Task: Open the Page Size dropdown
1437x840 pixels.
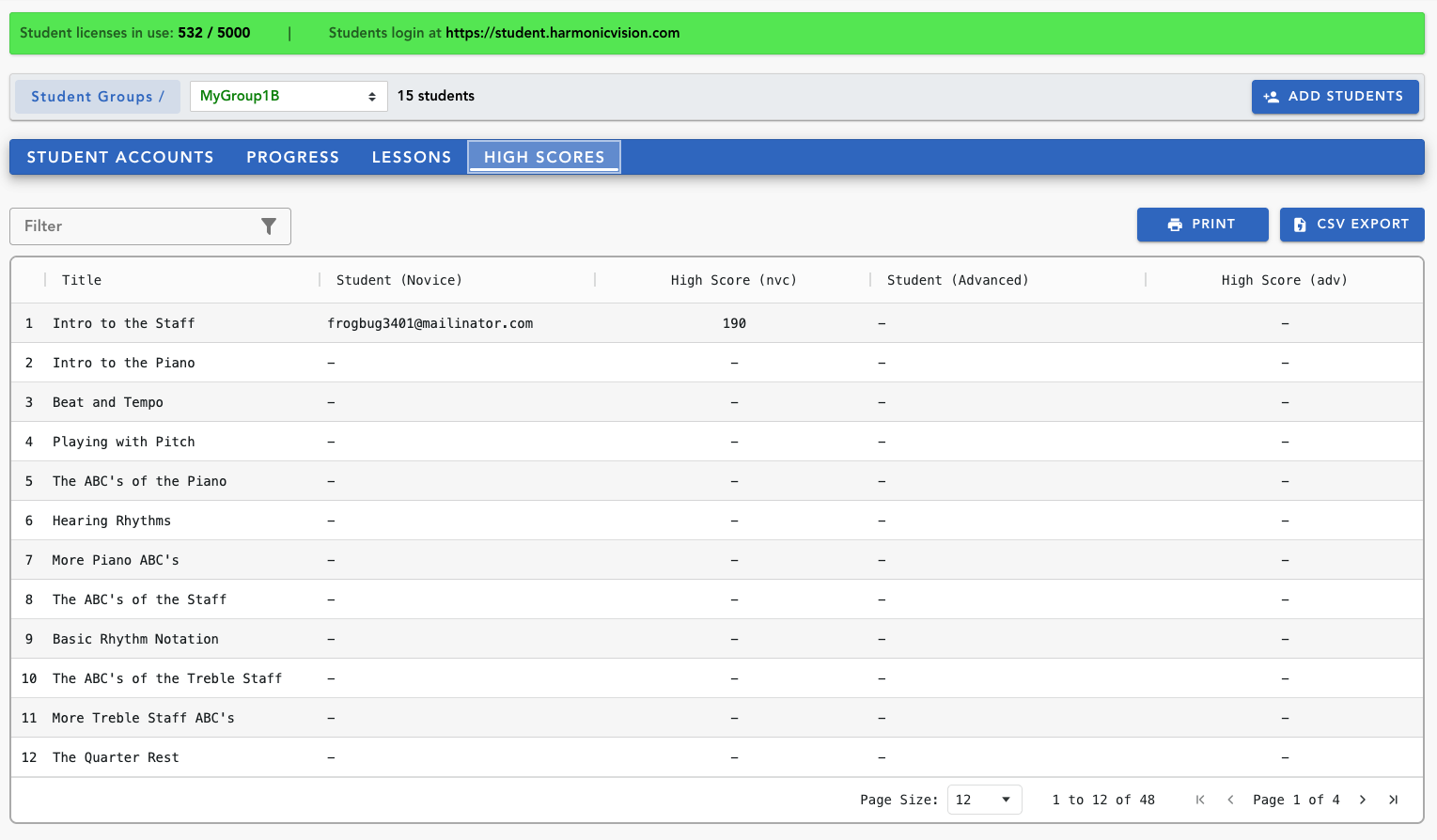Action: click(x=984, y=800)
